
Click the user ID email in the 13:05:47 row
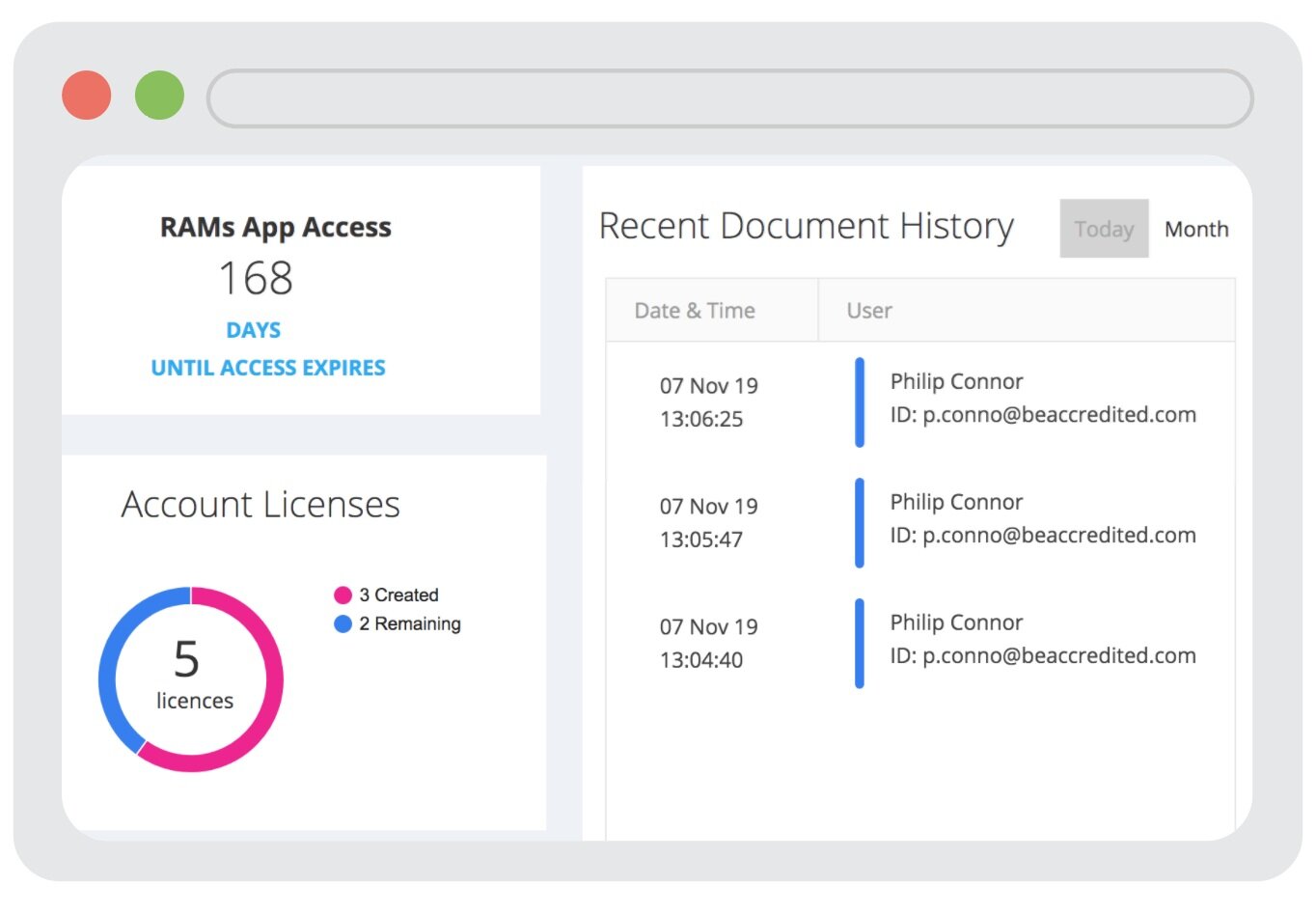point(1043,536)
